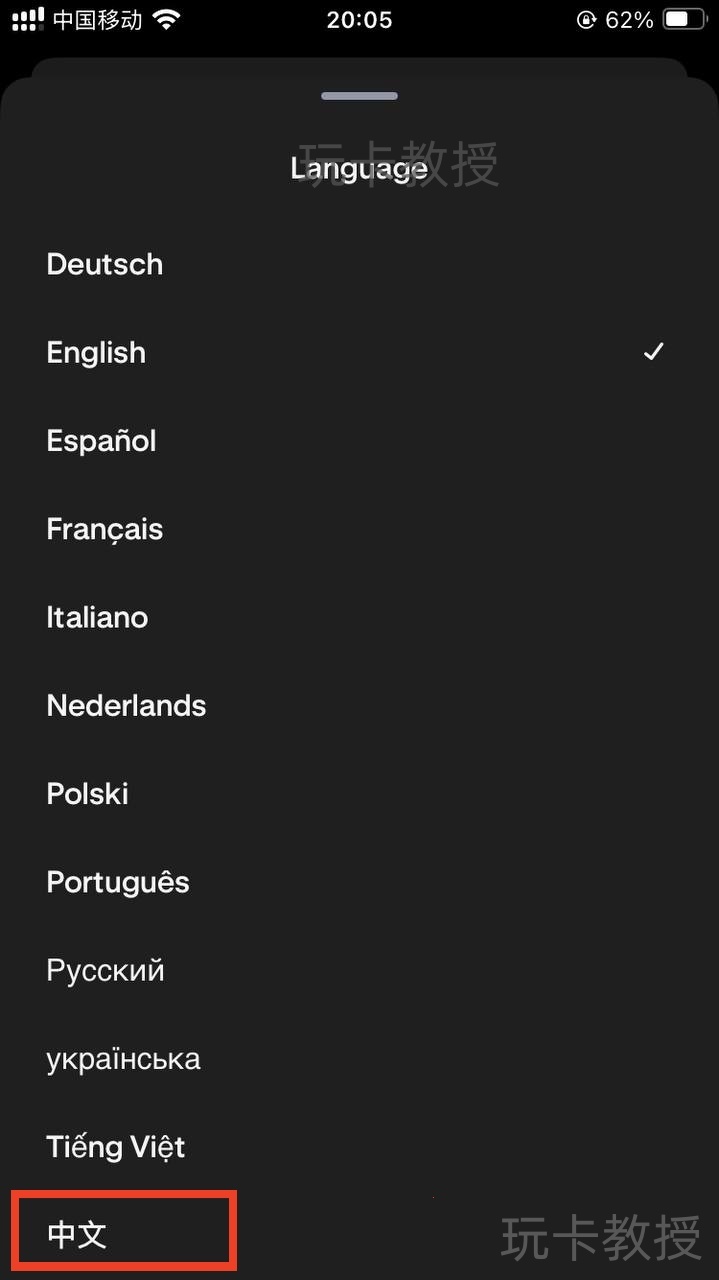Viewport: 719px width, 1280px height.
Task: Tap the cellular signal bars icon
Action: pyautogui.click(x=28, y=19)
